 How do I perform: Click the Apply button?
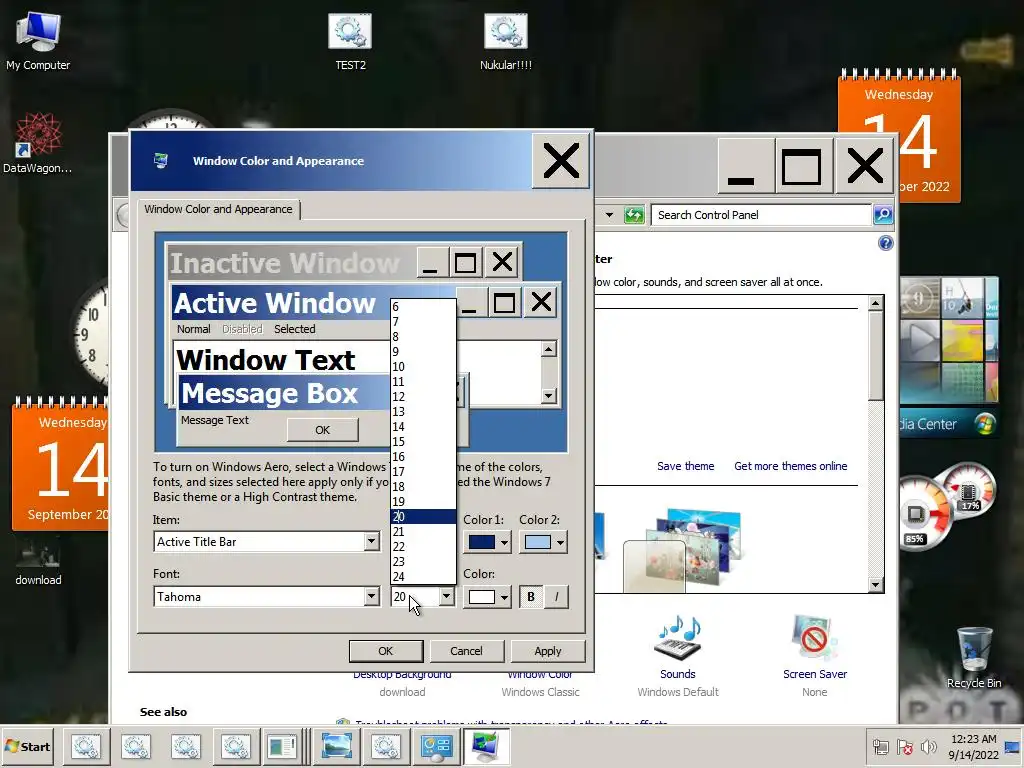click(547, 651)
